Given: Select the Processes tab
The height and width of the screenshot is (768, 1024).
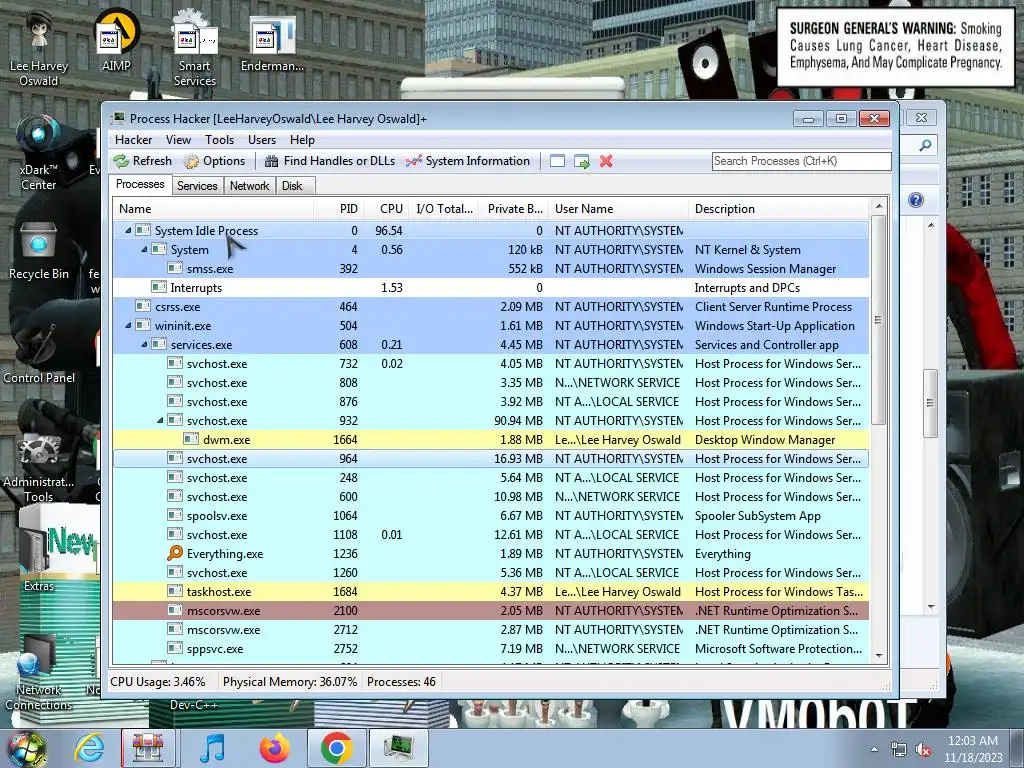Looking at the screenshot, I should coord(140,184).
